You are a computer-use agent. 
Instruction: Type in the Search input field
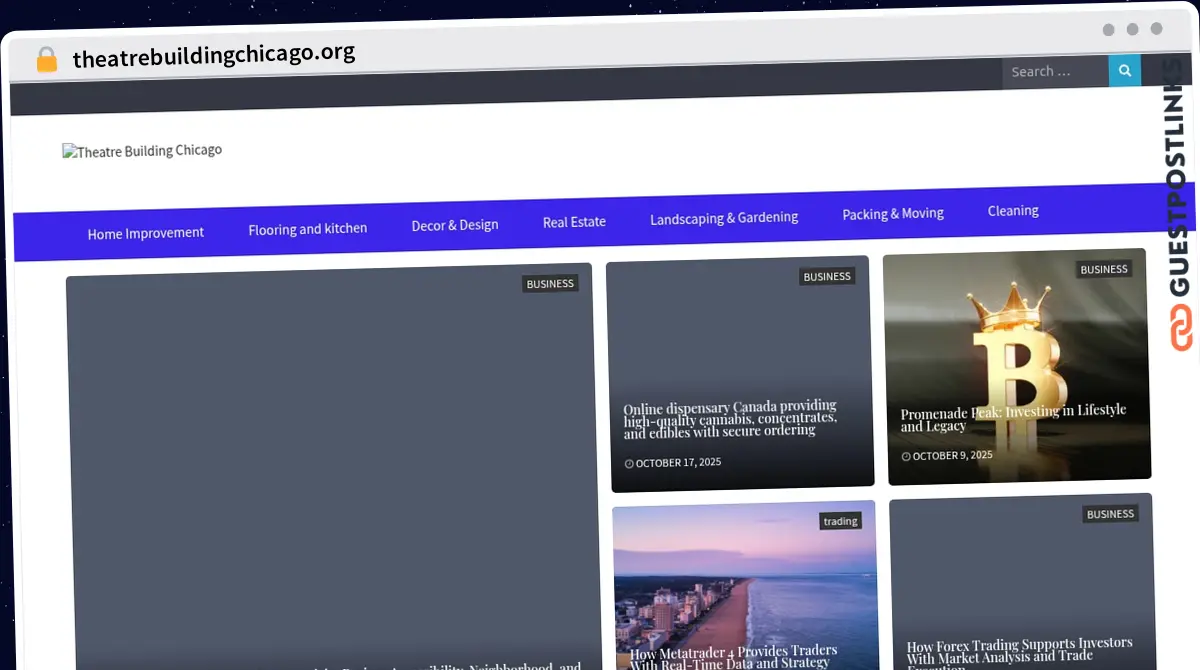coord(1055,71)
